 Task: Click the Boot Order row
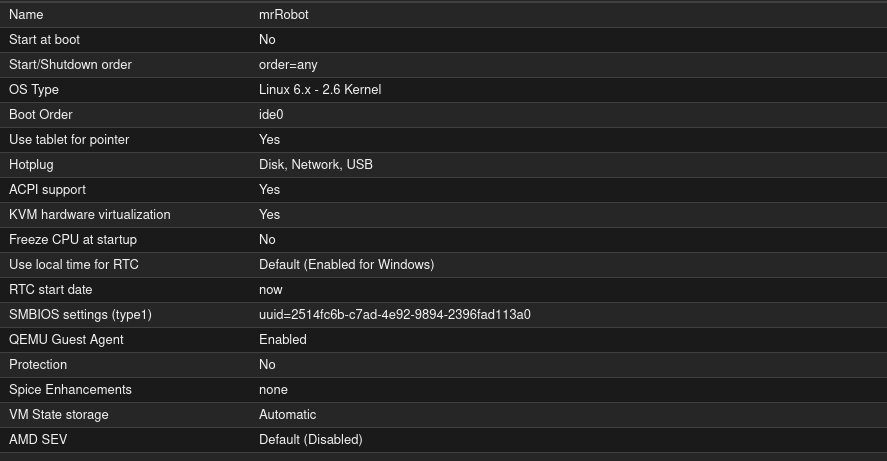(x=41, y=115)
